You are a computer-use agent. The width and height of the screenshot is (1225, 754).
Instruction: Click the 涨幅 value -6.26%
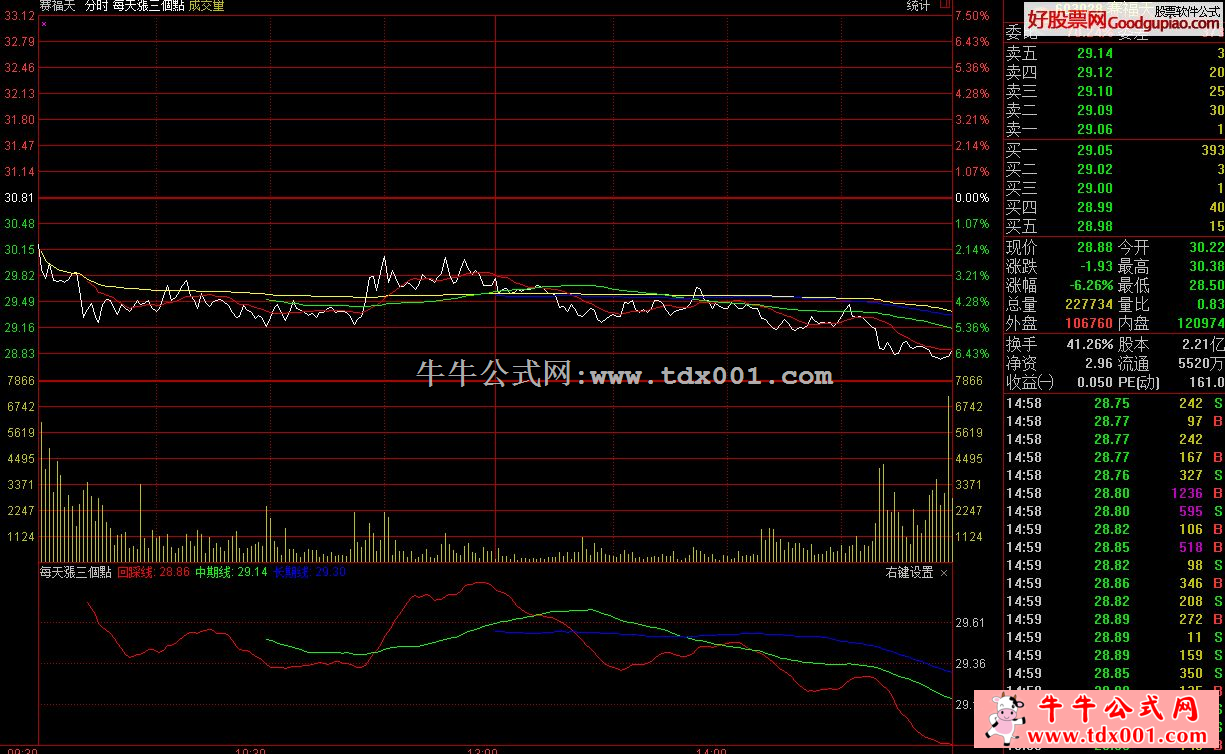1089,285
